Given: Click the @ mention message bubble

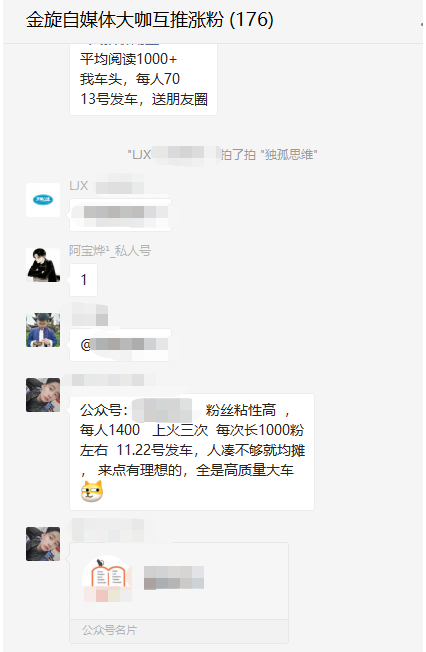Looking at the screenshot, I should click(120, 345).
